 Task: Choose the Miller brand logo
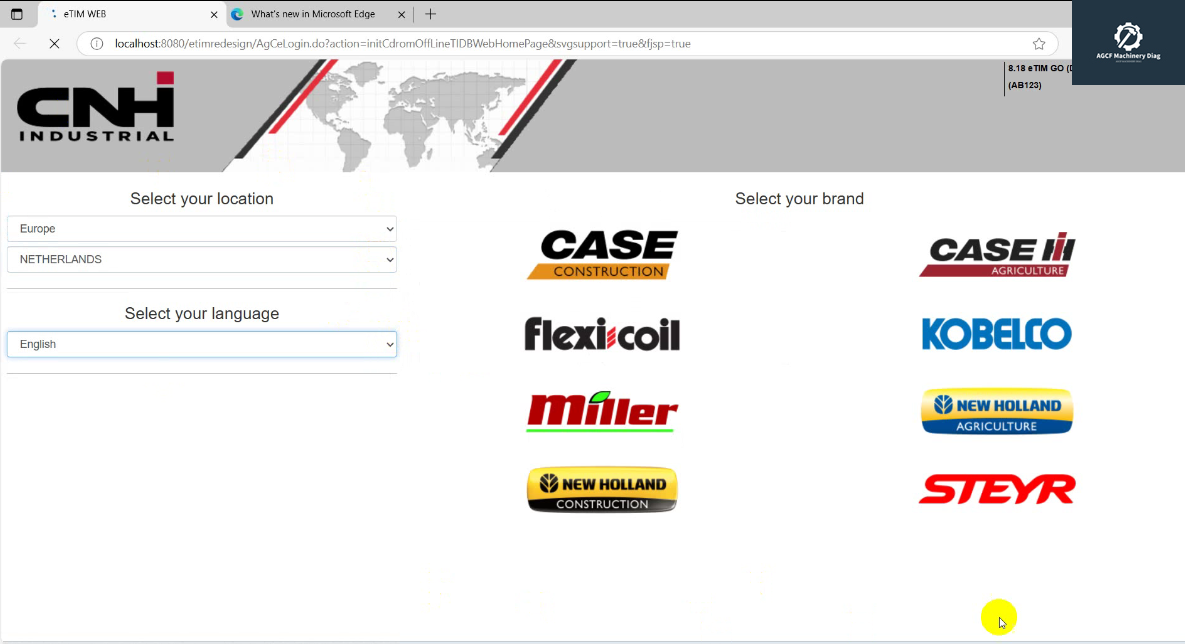point(601,411)
